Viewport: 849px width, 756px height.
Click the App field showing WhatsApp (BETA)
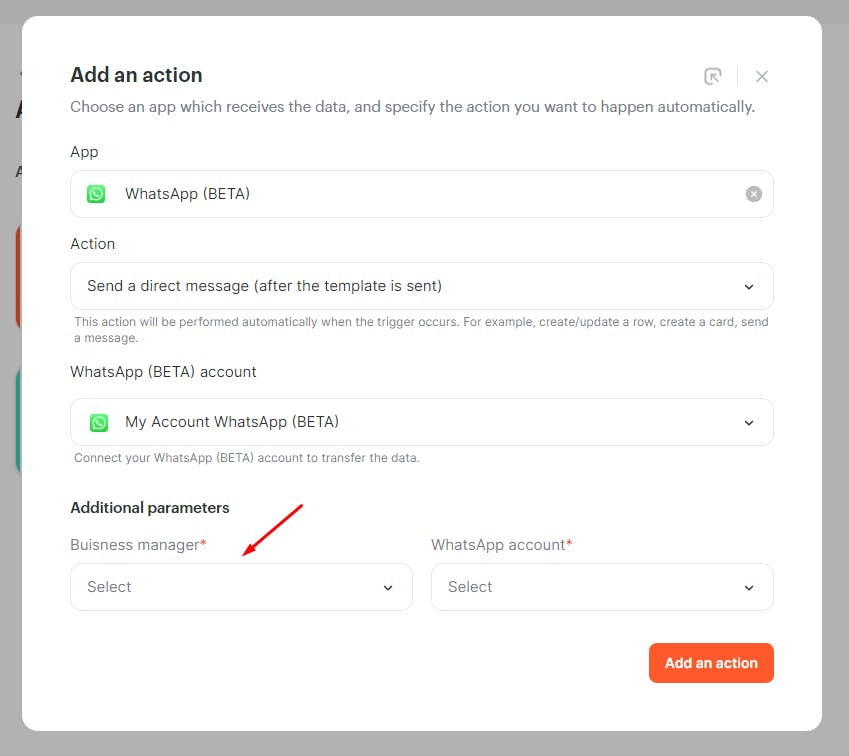(422, 194)
